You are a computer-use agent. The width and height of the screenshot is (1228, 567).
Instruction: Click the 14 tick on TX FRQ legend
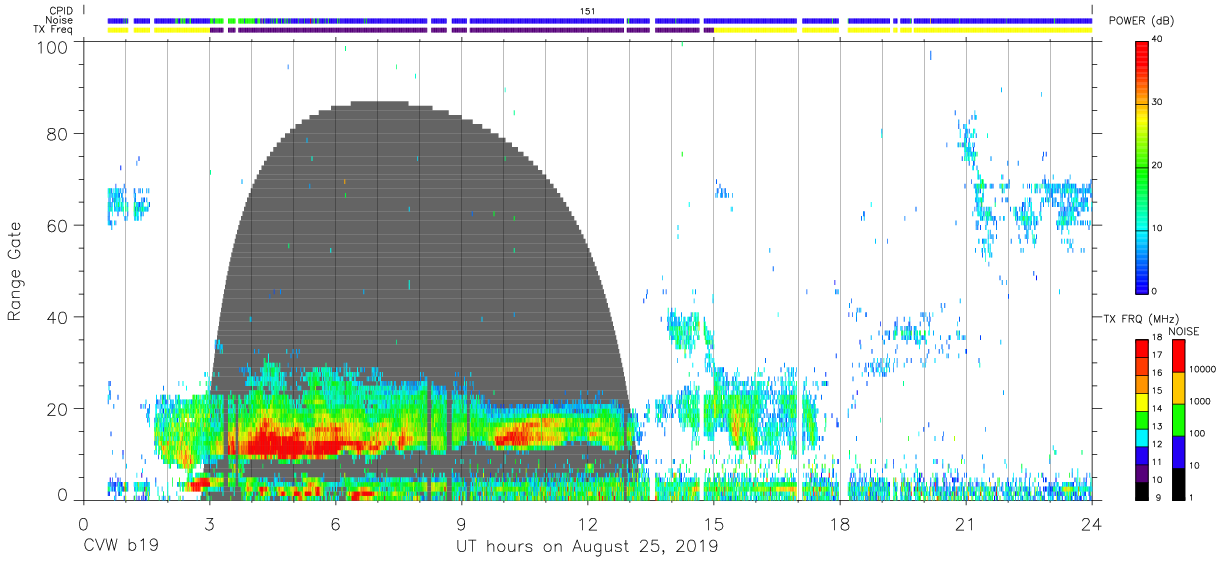[1159, 409]
